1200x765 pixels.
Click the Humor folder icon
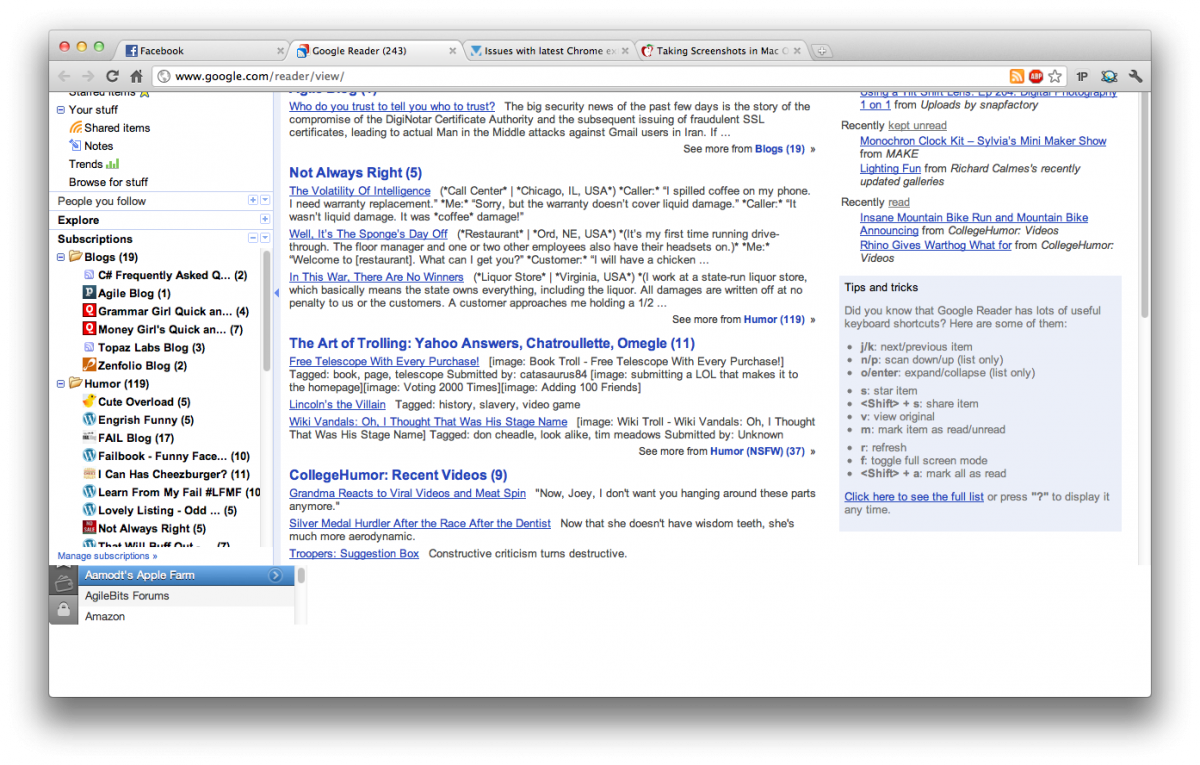(75, 383)
